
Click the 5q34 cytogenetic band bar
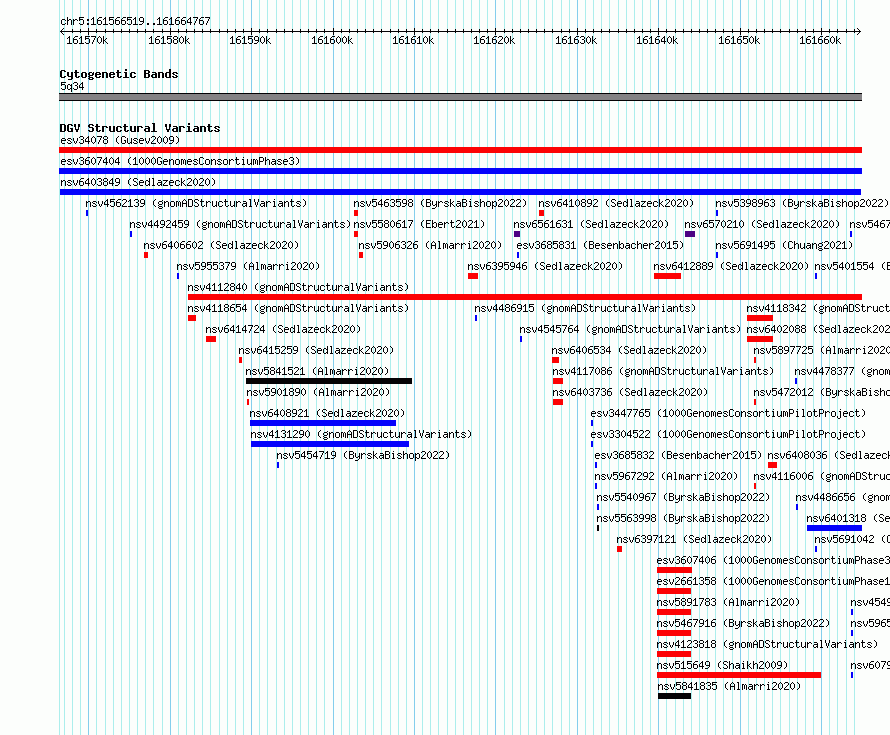[x=460, y=97]
